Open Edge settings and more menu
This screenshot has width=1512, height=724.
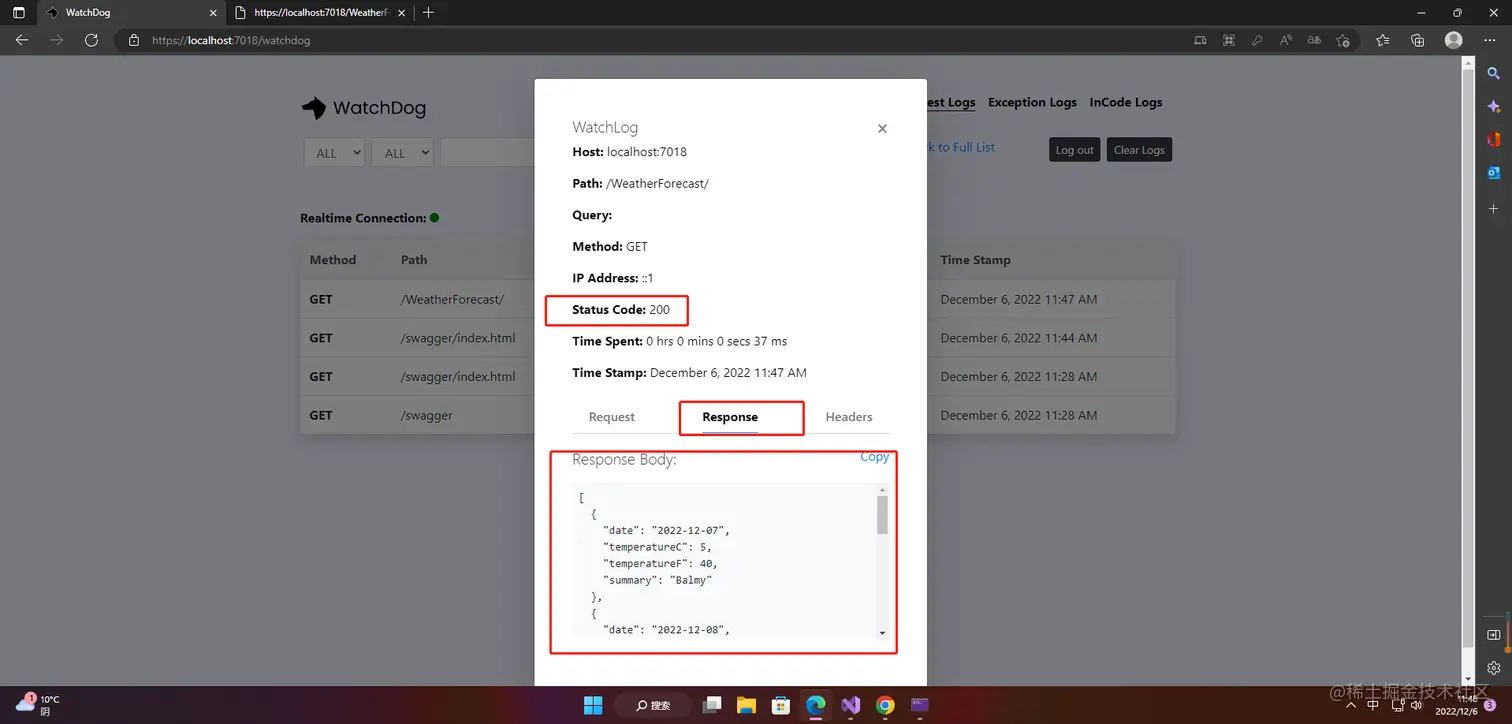[x=1489, y=40]
